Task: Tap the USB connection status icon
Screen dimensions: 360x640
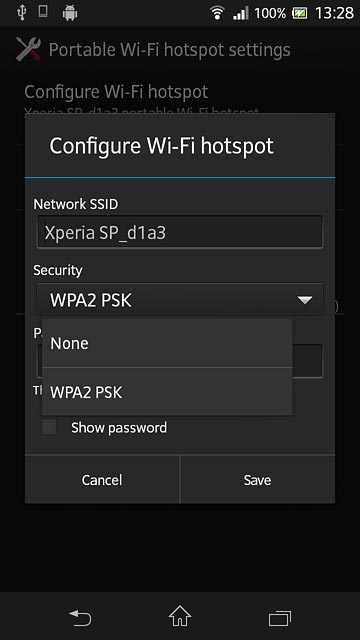Action: pyautogui.click(x=21, y=13)
